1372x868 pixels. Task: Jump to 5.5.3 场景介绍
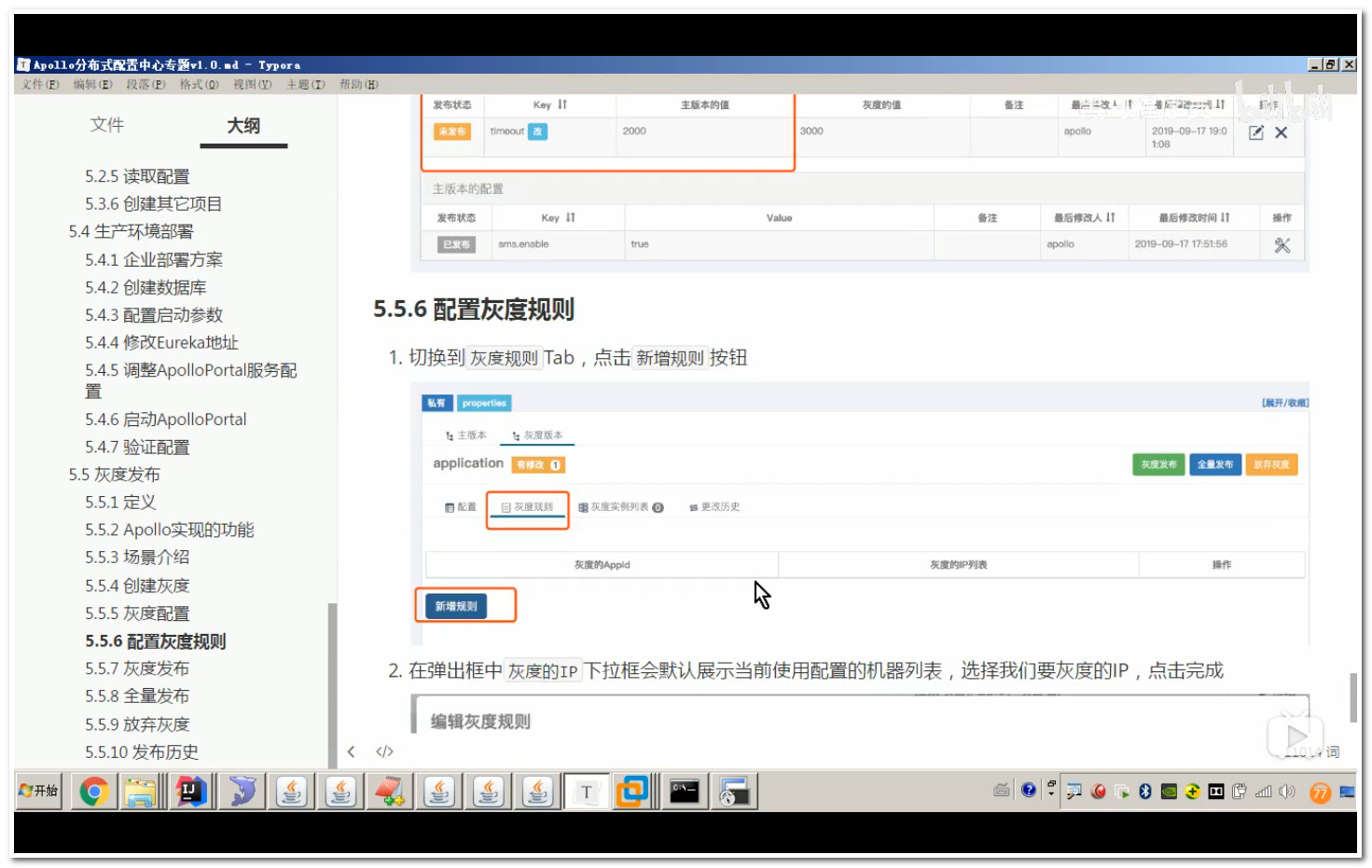(137, 558)
